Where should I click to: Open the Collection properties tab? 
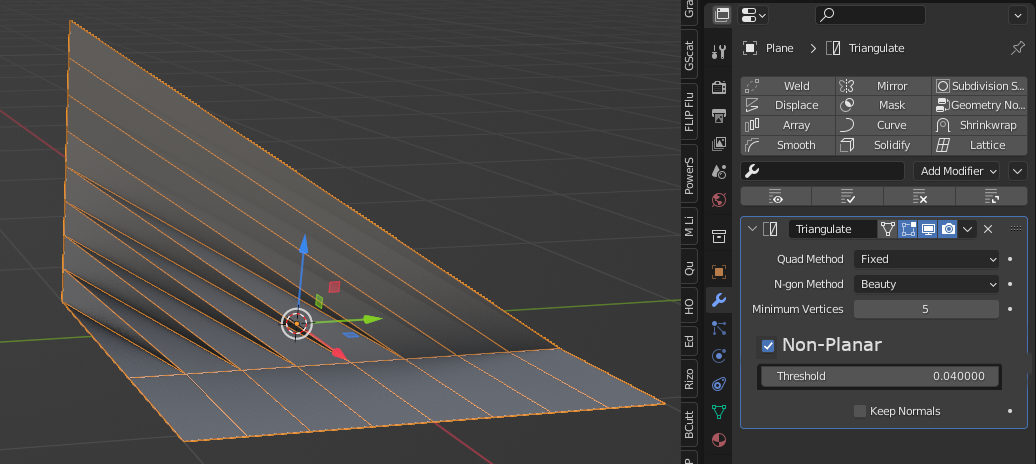click(719, 236)
